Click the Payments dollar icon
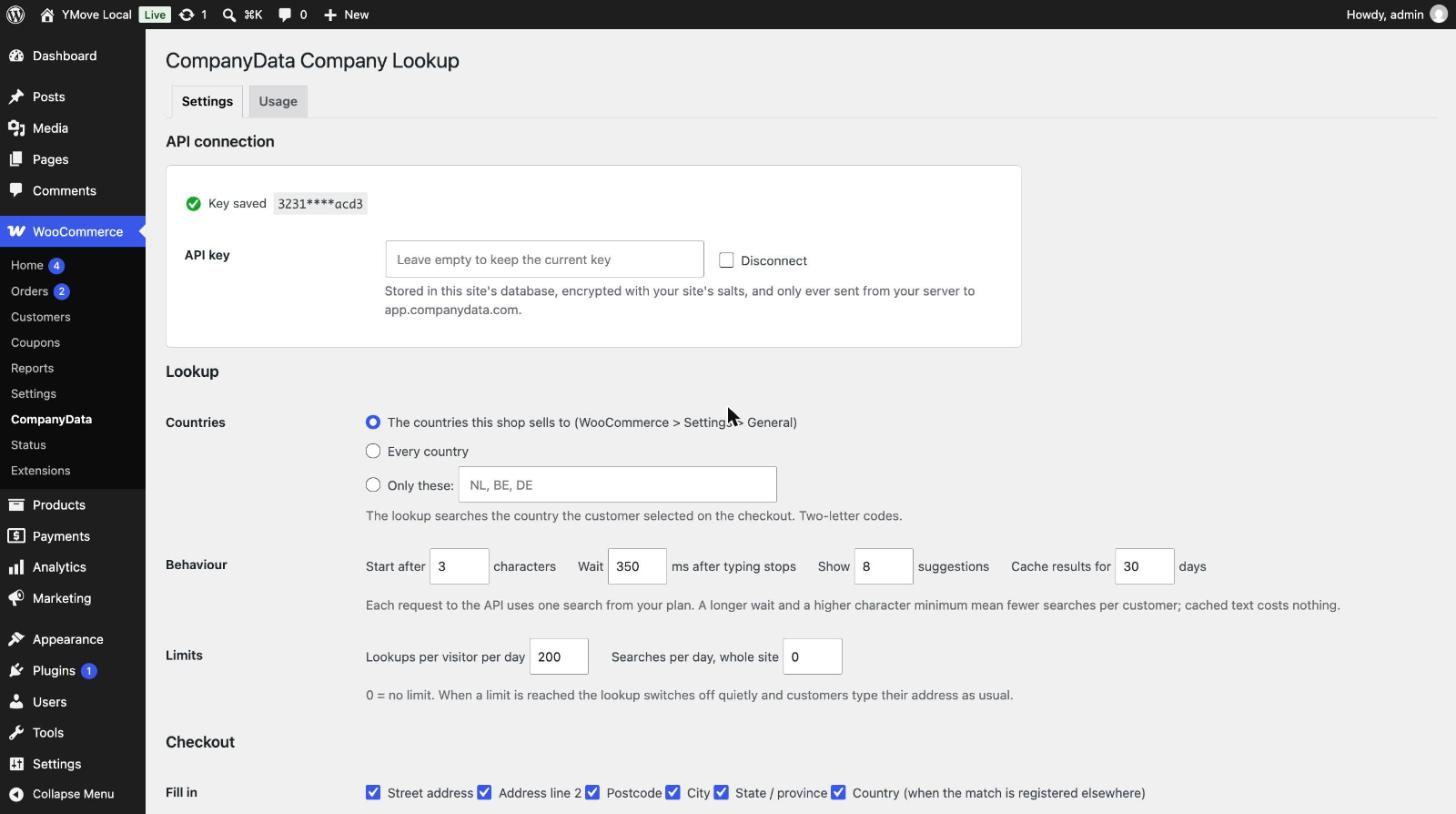 click(x=16, y=536)
